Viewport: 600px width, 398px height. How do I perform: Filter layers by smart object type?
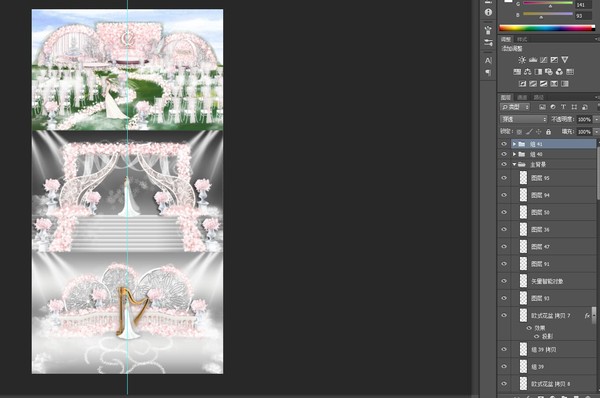584,107
